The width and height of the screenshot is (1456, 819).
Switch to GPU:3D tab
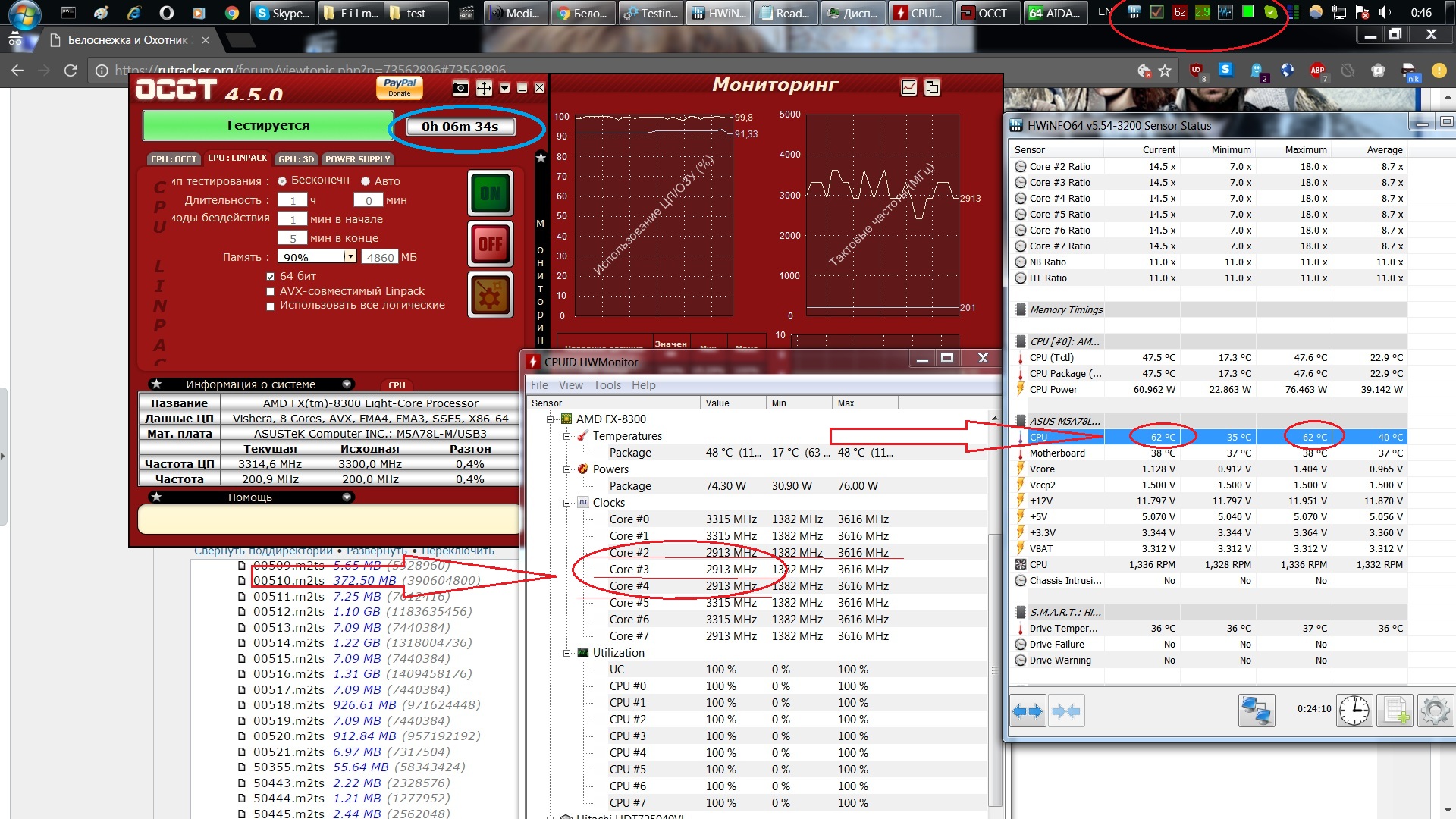(296, 159)
